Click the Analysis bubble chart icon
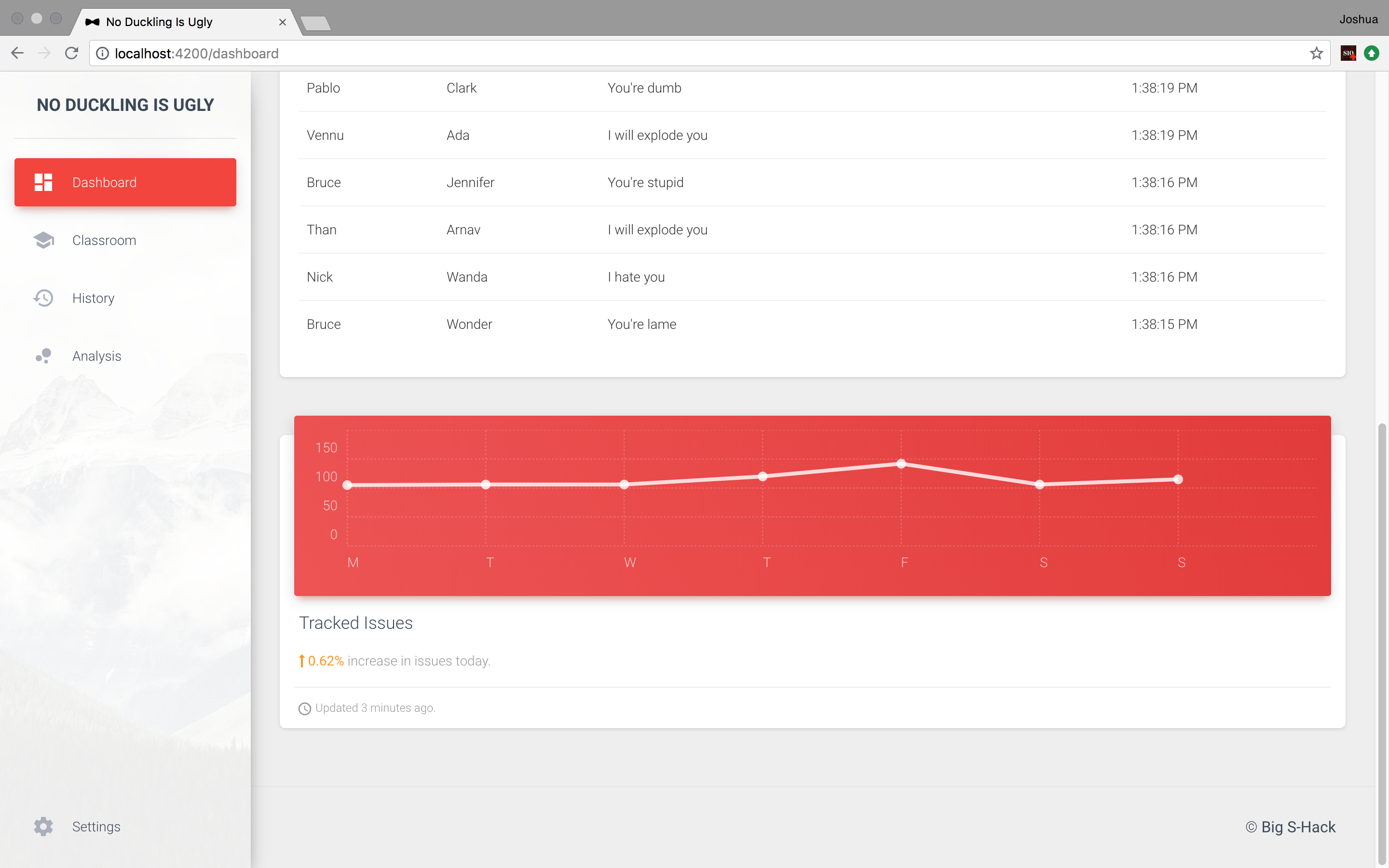 (x=43, y=356)
